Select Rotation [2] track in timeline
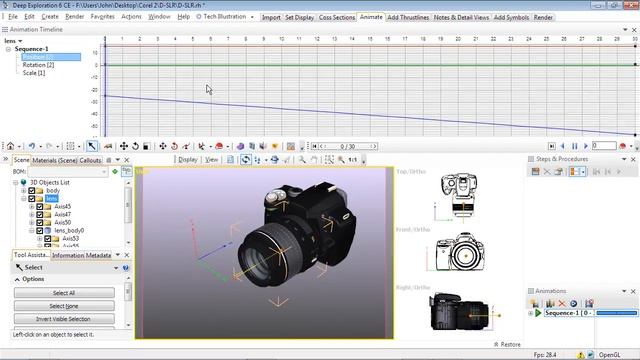 coord(38,65)
